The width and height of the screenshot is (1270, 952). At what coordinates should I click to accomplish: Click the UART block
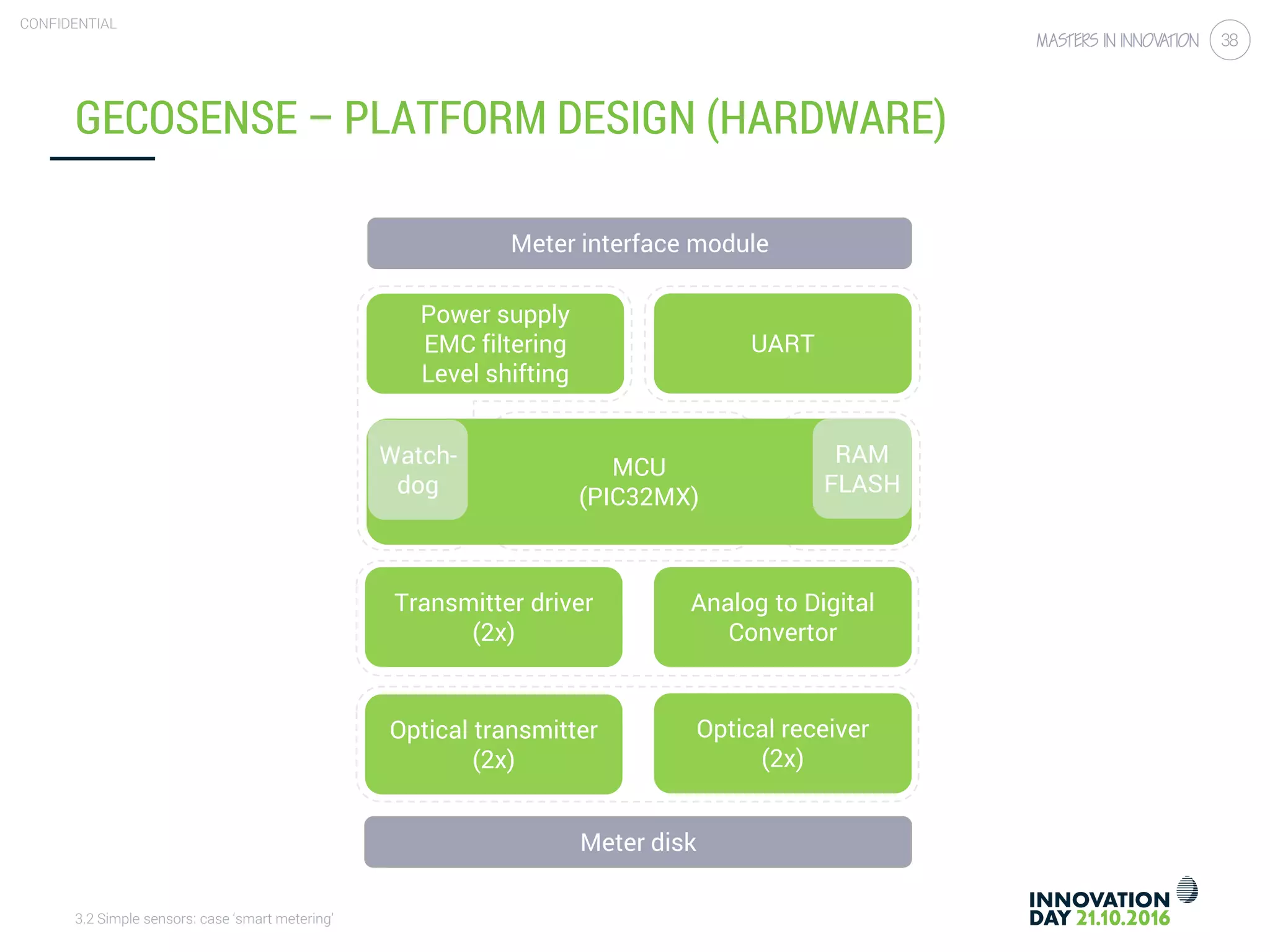782,344
